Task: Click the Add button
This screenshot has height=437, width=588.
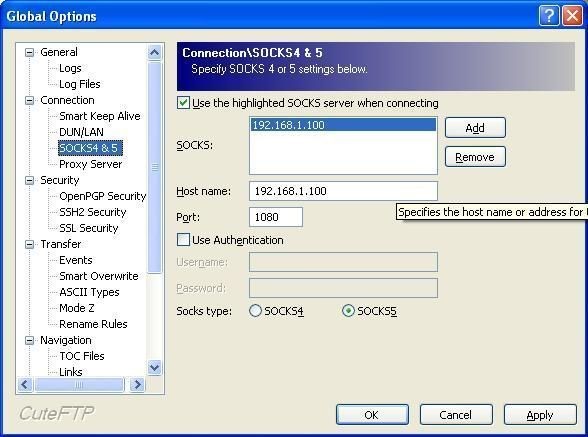Action: (475, 128)
